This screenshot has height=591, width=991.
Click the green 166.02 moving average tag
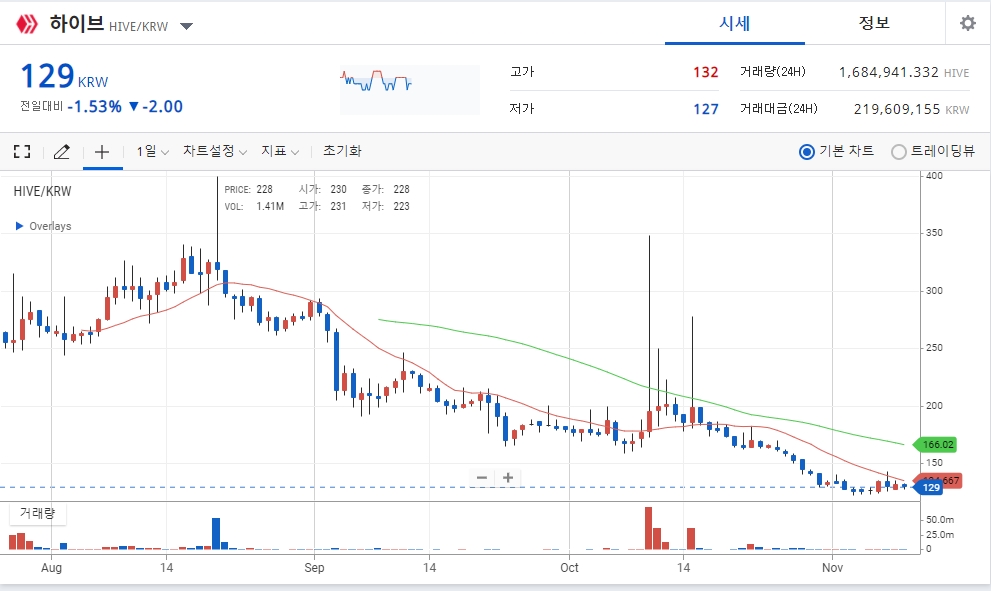coord(936,444)
